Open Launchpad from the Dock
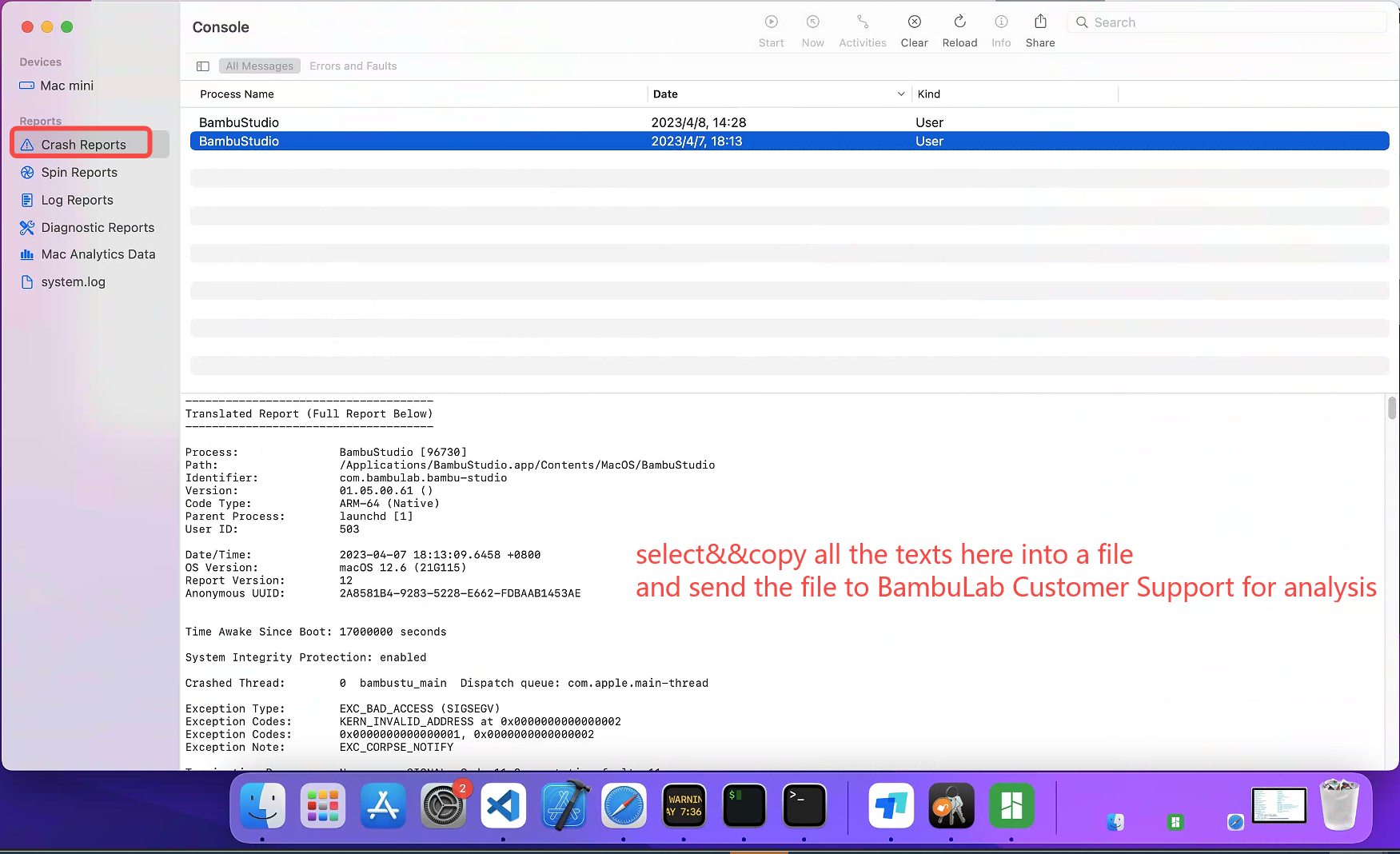 click(x=323, y=806)
